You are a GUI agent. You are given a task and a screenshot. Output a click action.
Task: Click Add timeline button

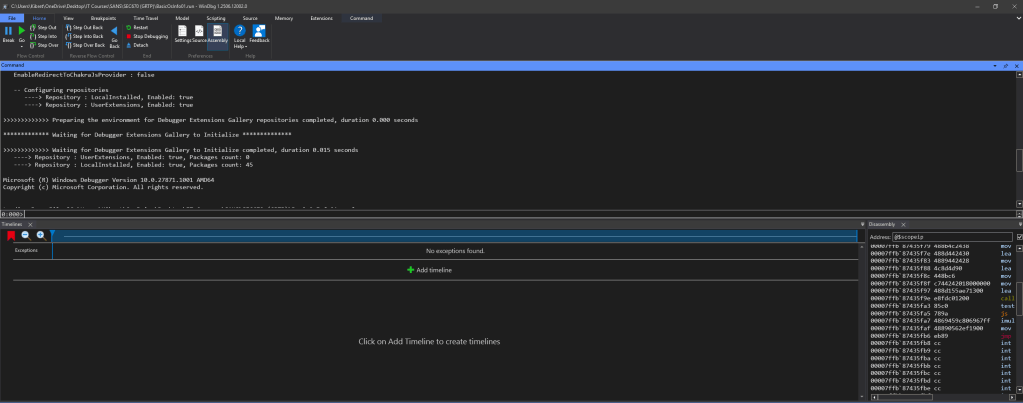click(429, 270)
